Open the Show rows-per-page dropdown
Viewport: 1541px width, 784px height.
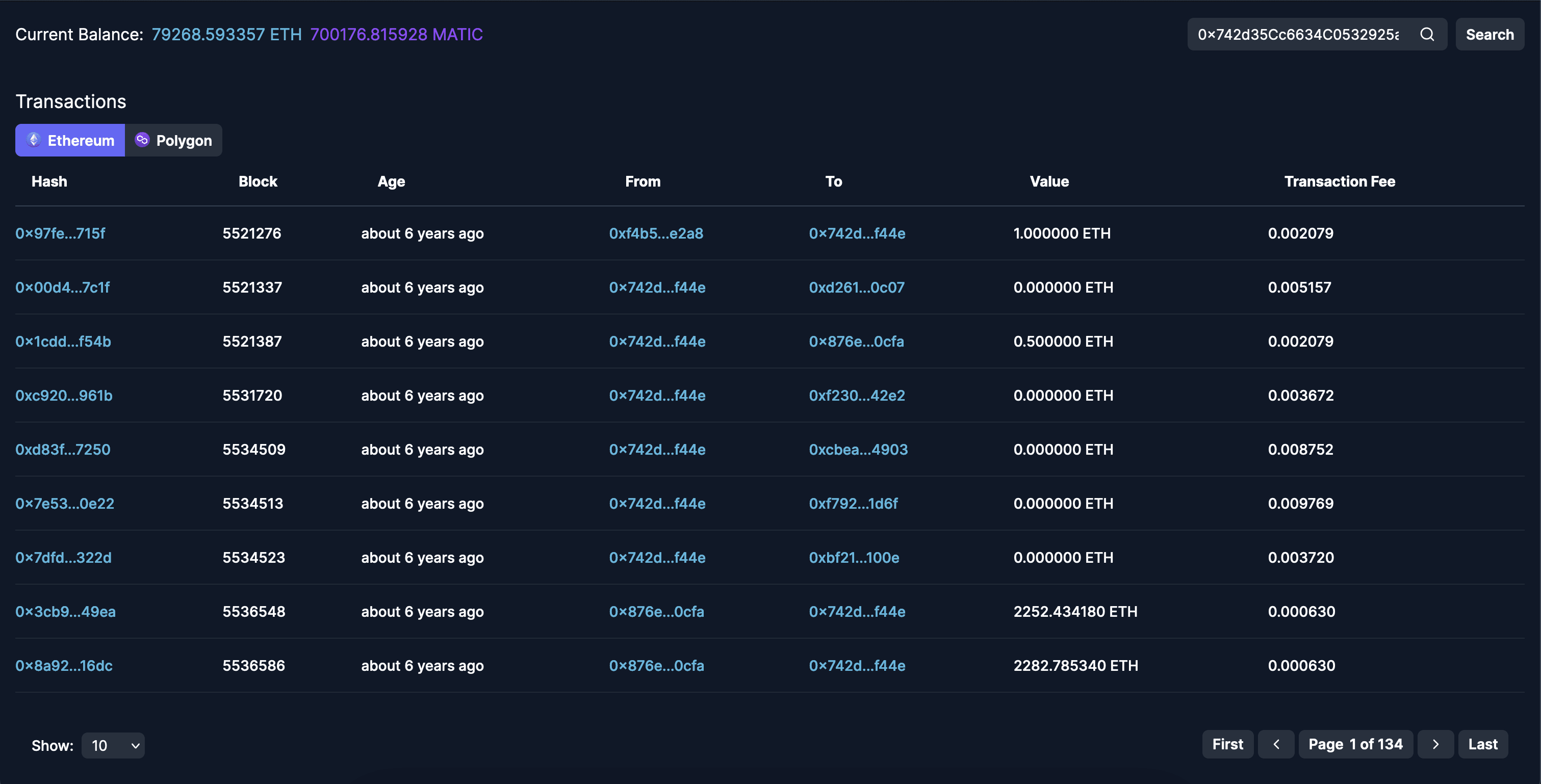114,746
